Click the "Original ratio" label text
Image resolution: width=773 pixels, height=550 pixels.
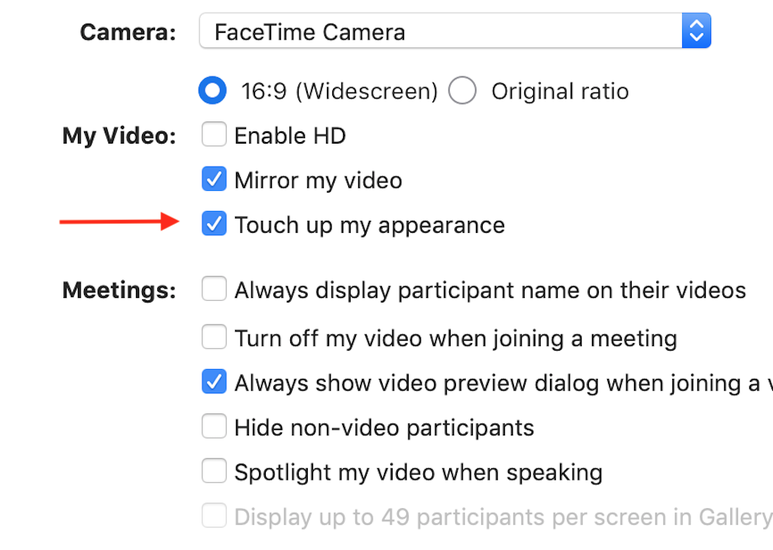point(559,92)
